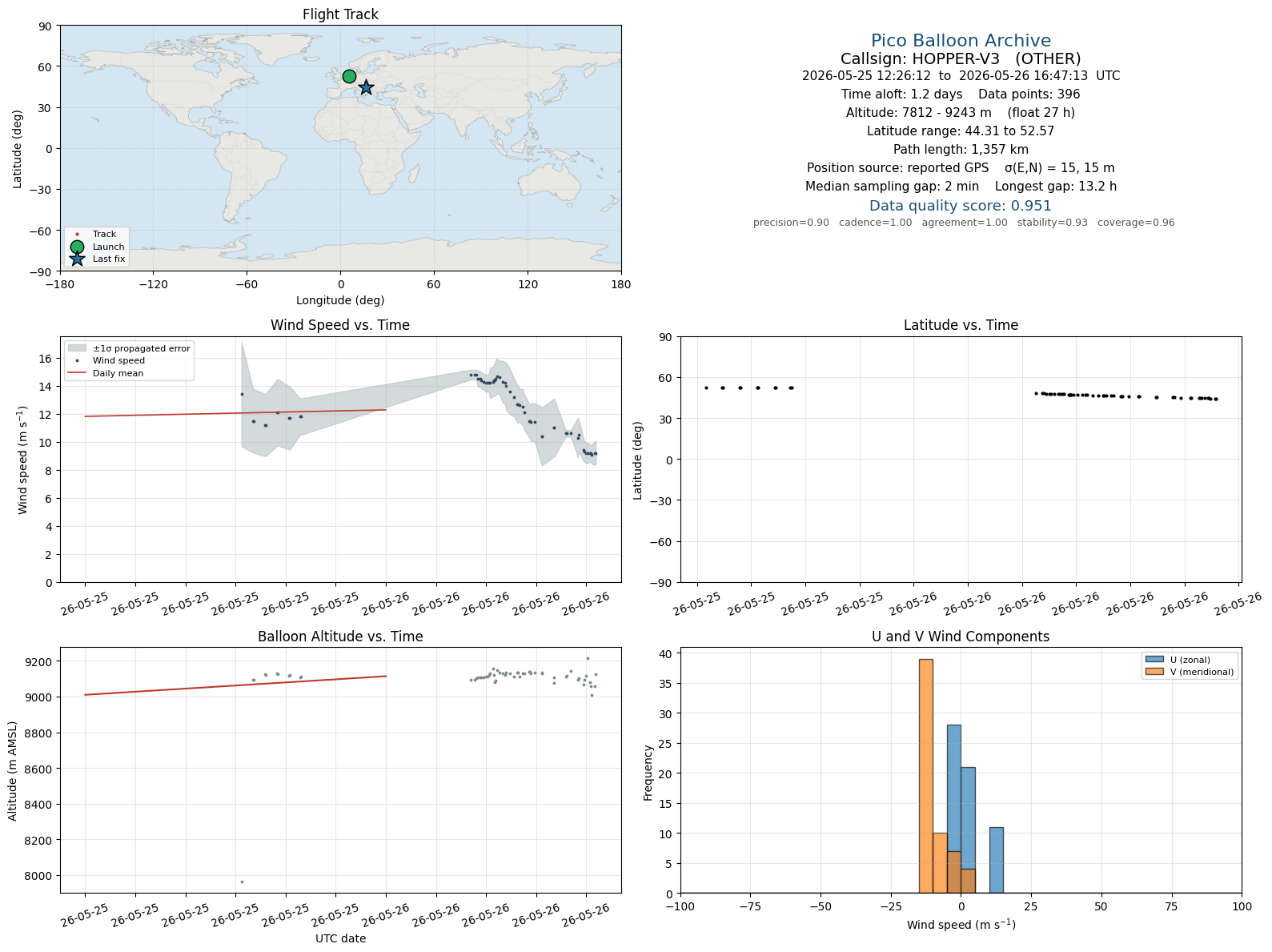Click the blue U (zonal) legend swatch

1154,660
